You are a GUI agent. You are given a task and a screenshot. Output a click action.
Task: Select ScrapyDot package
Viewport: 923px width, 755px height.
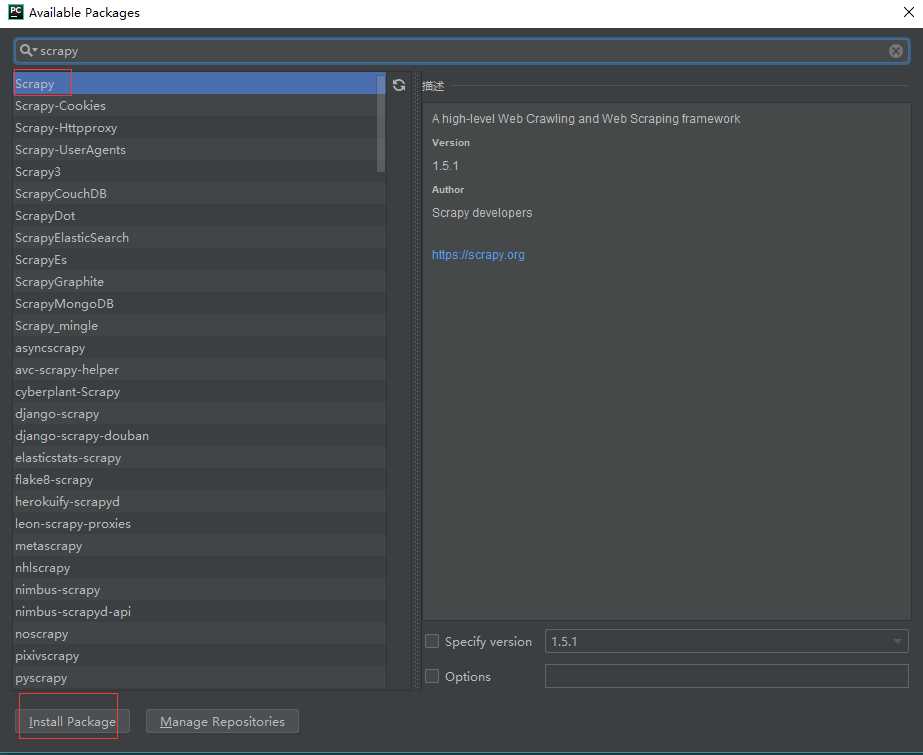tap(199, 216)
